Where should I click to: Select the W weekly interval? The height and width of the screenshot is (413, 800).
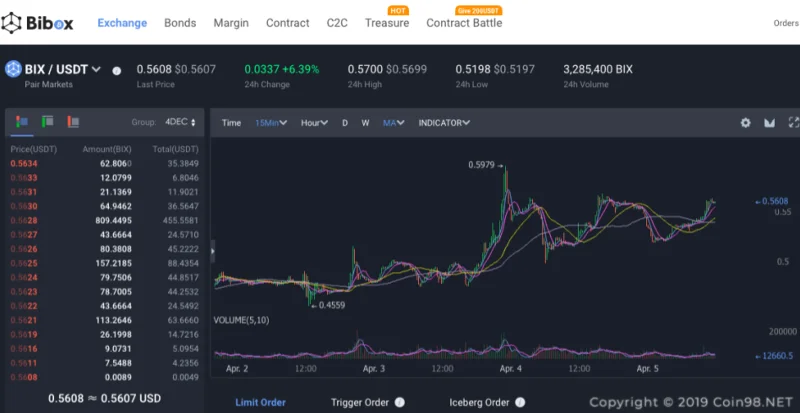pyautogui.click(x=365, y=123)
